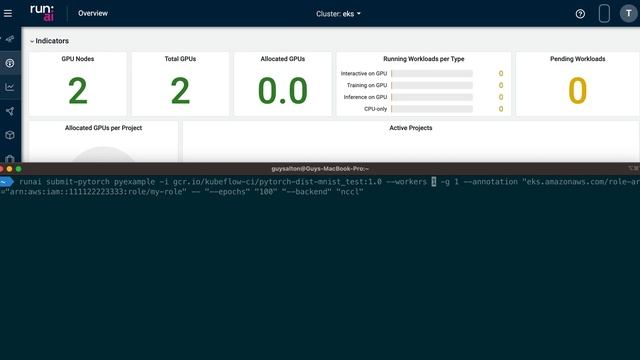Click the Total GPUs value 2

pos(180,91)
